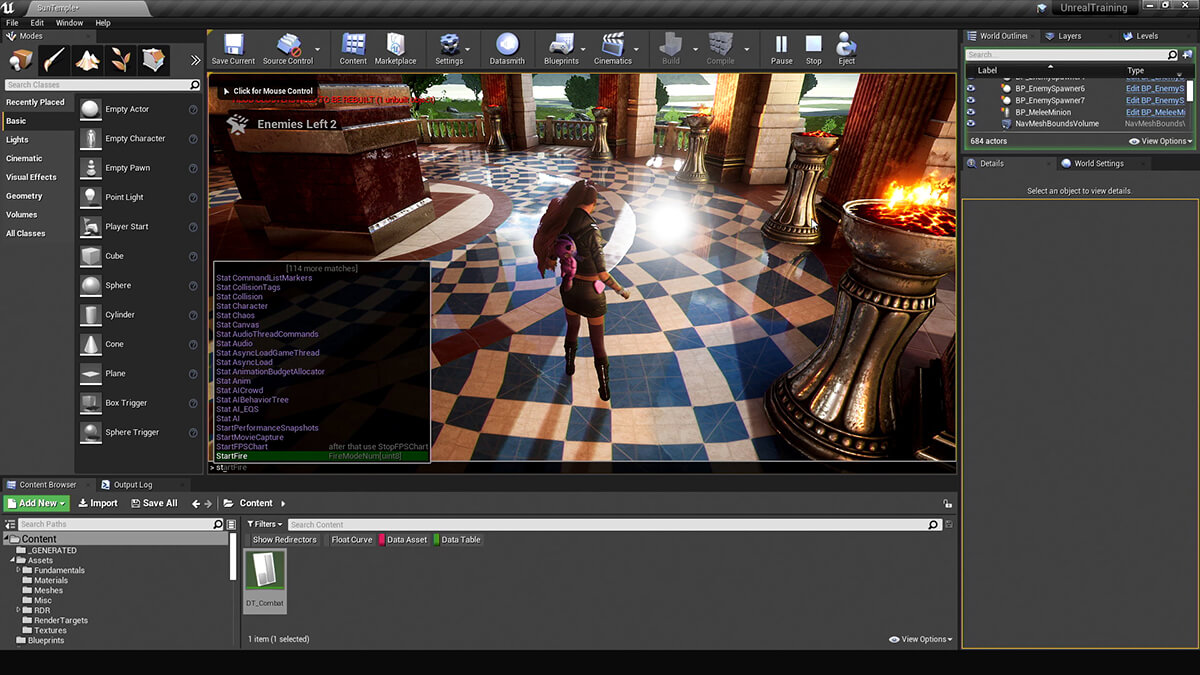Launch Cinematics from the toolbar
This screenshot has height=675, width=1200.
click(614, 48)
